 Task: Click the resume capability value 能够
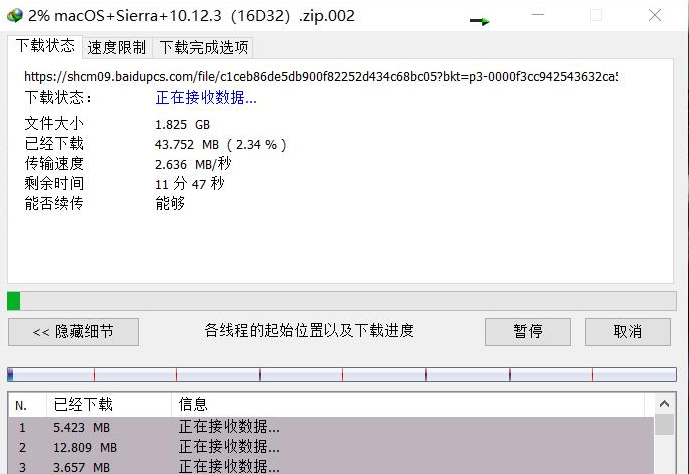tap(170, 203)
